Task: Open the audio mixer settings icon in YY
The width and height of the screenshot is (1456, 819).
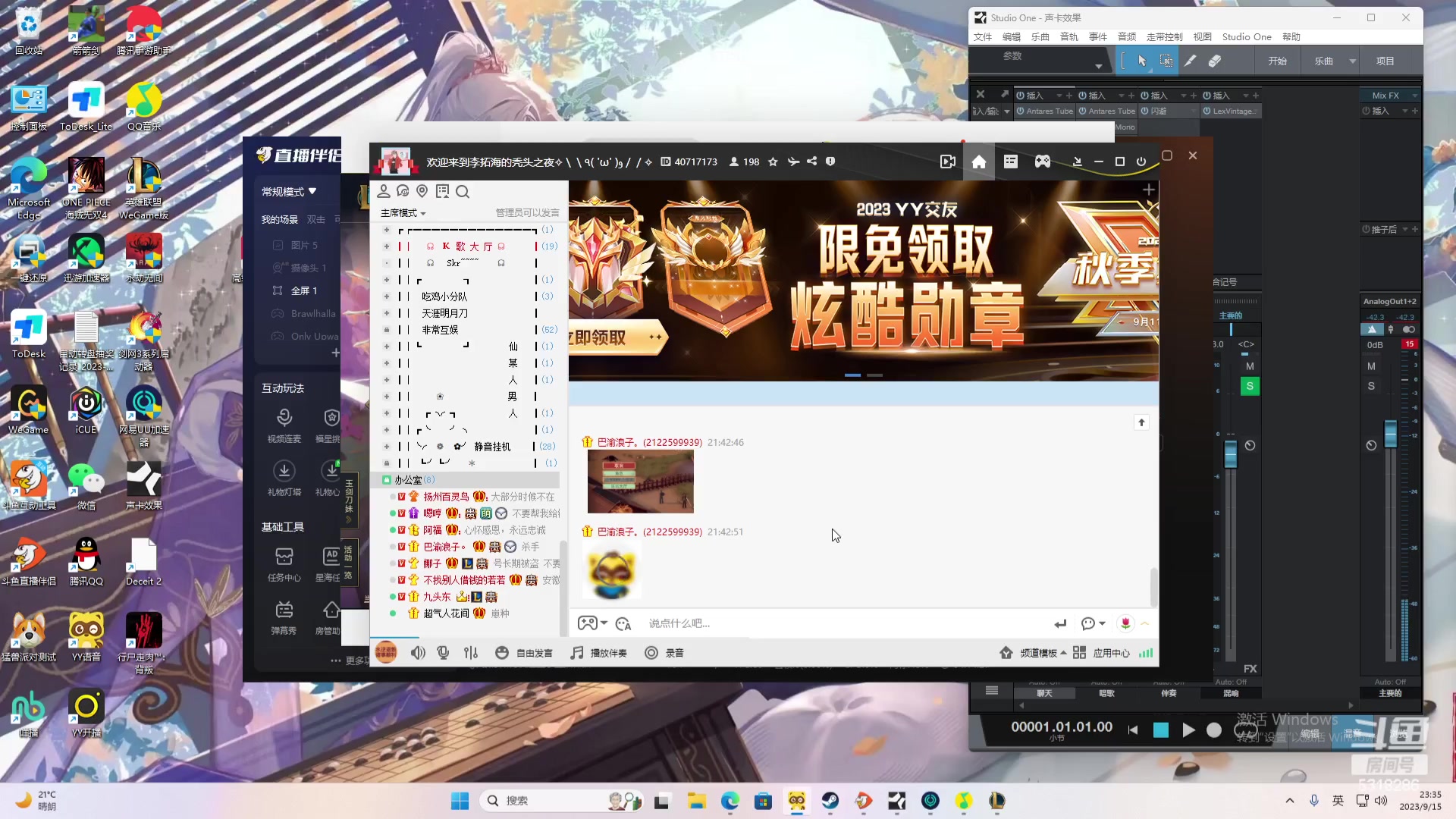Action: (x=471, y=653)
